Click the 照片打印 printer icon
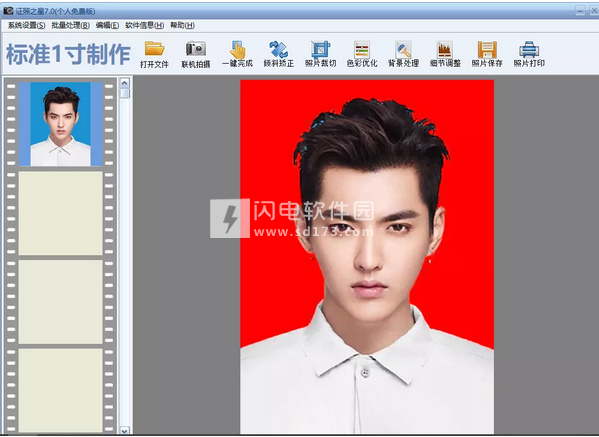Screen dimensions: 599x437 point(529,49)
